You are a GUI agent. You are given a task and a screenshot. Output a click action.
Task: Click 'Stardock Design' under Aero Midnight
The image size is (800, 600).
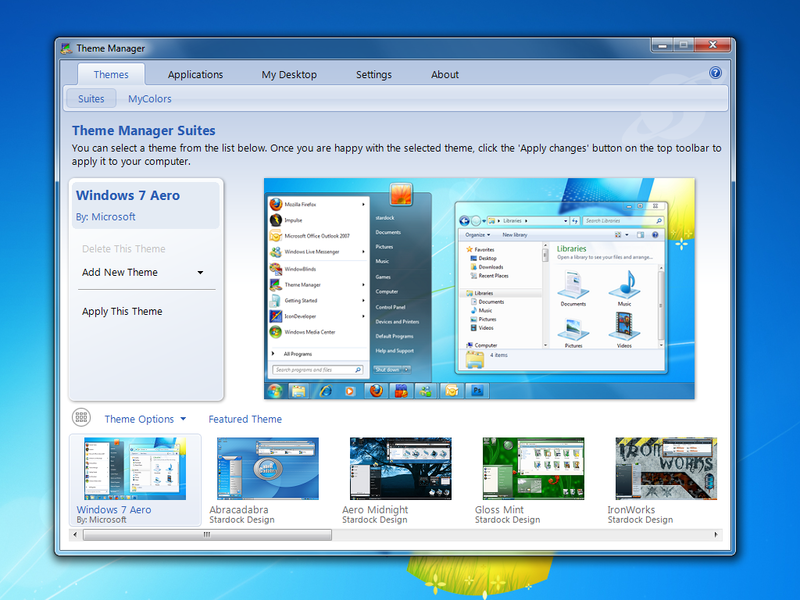pyautogui.click(x=374, y=520)
